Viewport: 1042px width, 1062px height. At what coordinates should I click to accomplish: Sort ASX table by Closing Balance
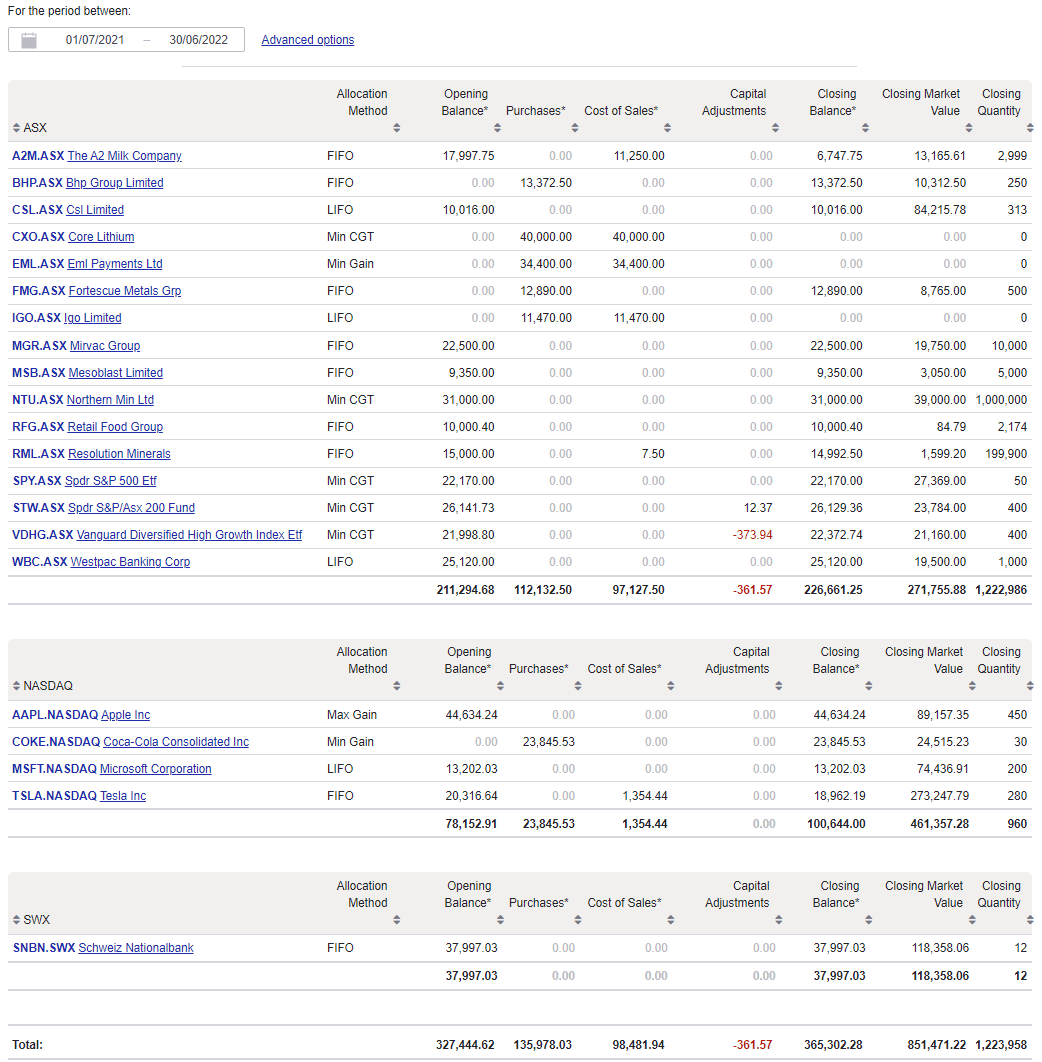pyautogui.click(x=865, y=128)
